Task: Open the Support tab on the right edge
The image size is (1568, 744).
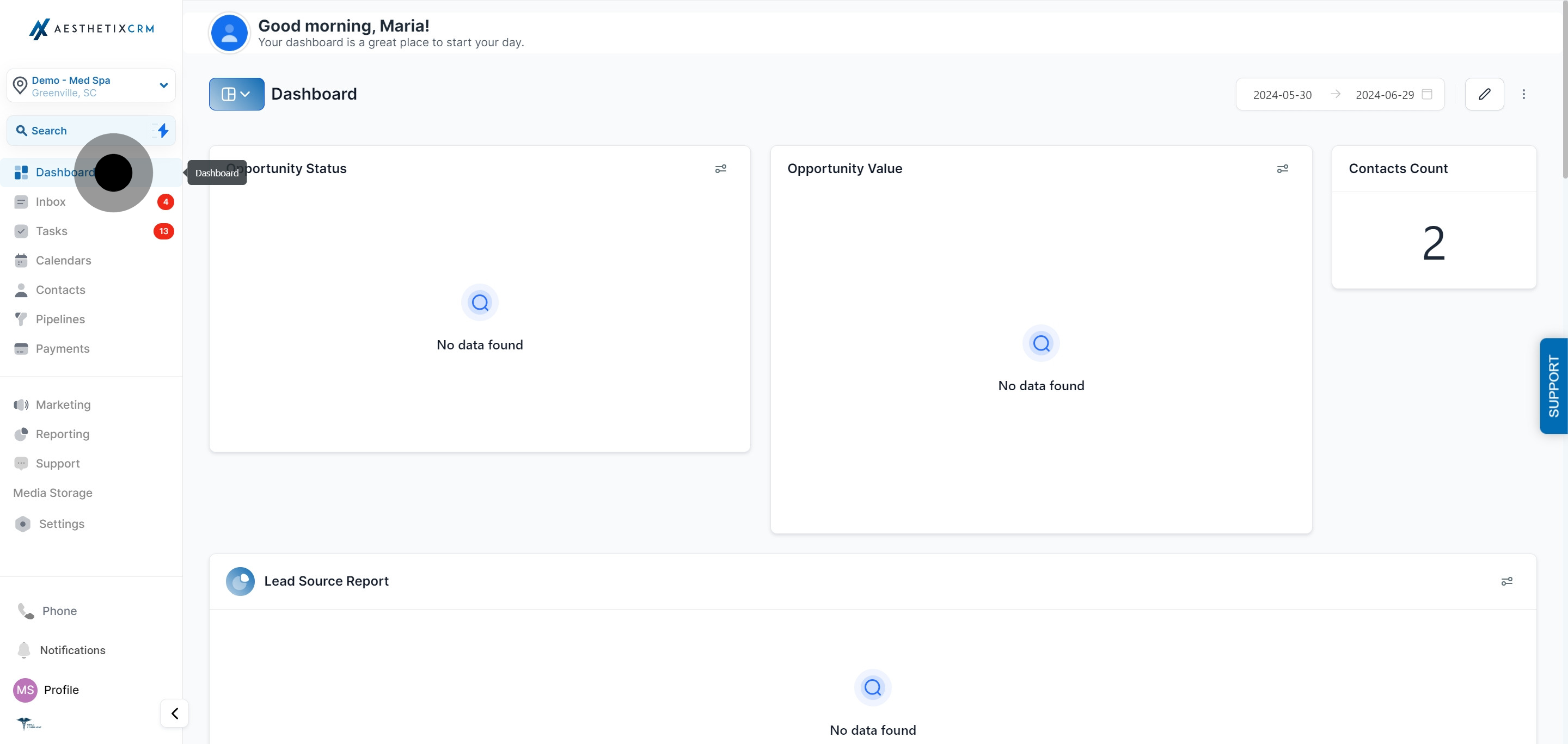Action: point(1554,386)
